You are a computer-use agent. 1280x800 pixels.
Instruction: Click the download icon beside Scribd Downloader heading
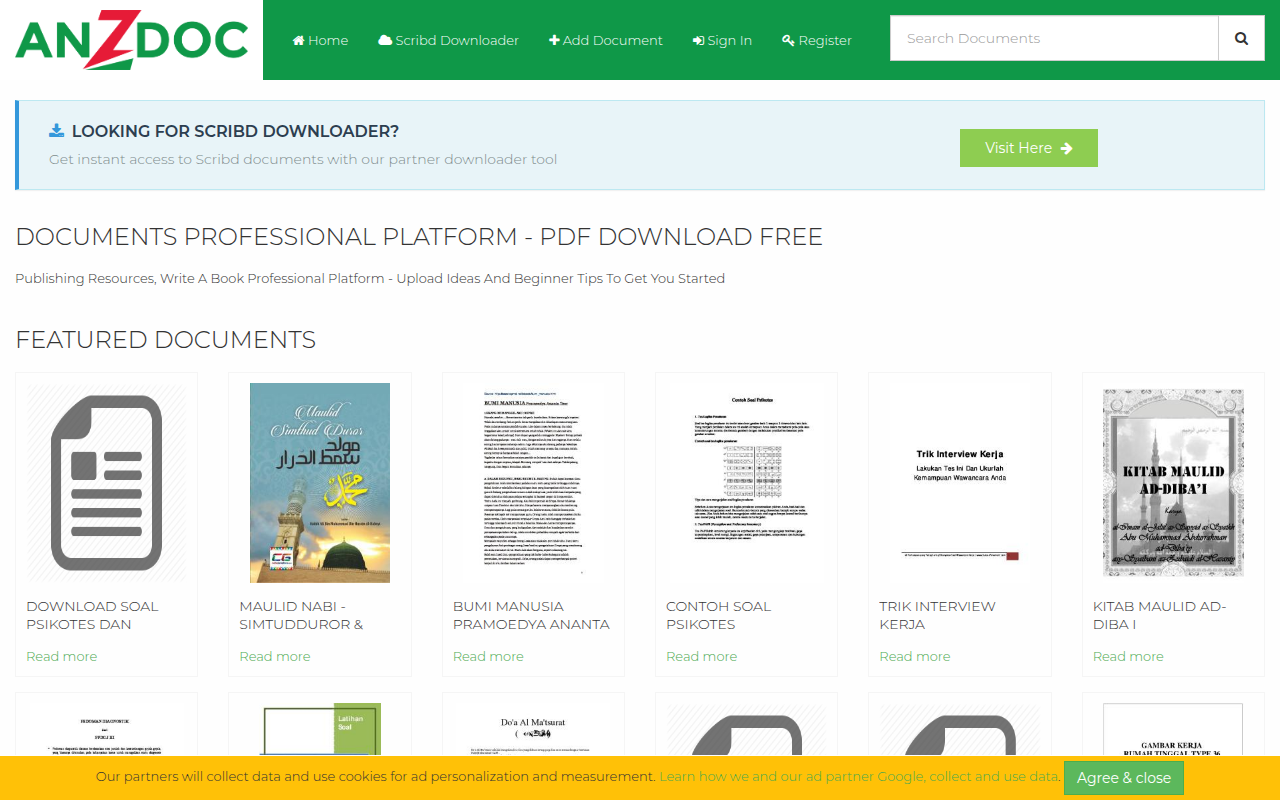point(57,130)
